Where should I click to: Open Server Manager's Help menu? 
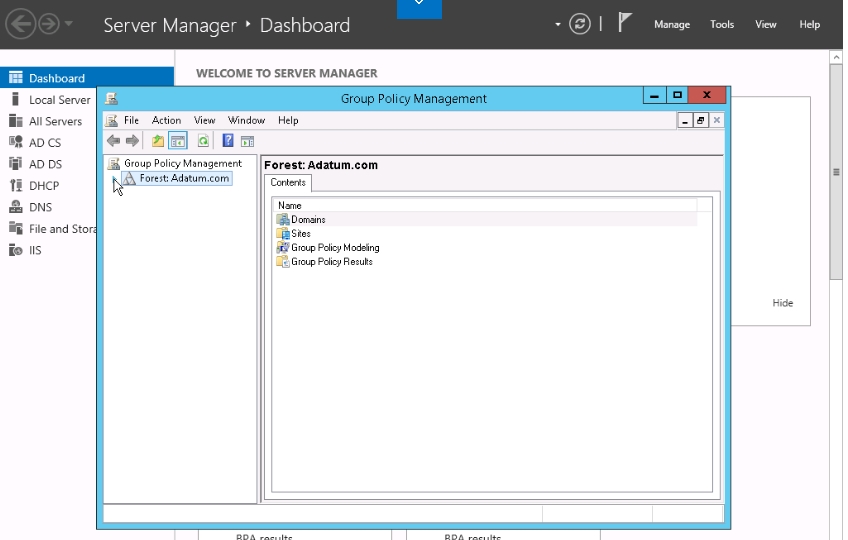[810, 24]
